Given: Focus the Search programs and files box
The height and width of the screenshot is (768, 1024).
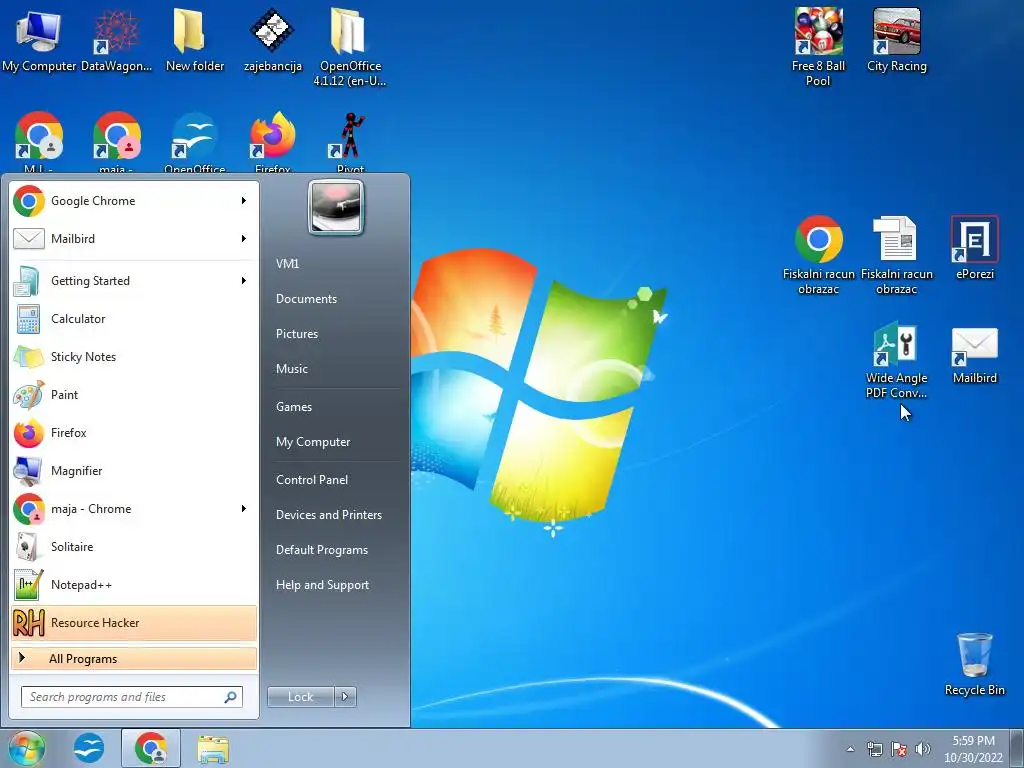Looking at the screenshot, I should 131,697.
